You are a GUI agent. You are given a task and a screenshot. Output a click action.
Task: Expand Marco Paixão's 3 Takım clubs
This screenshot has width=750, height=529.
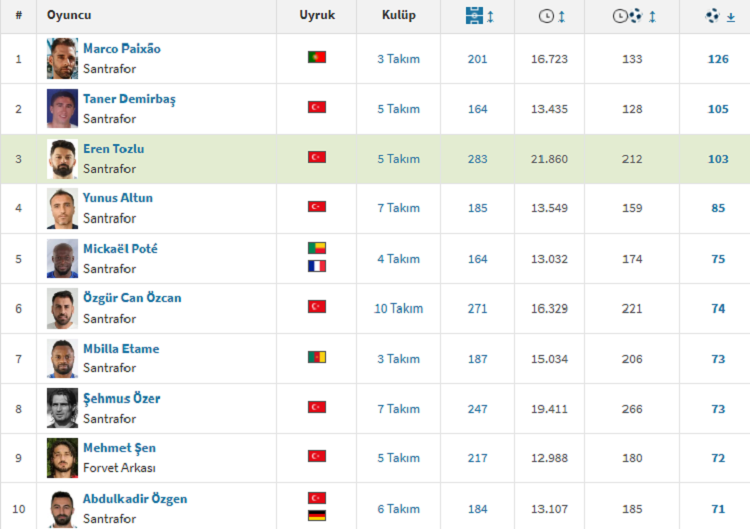(398, 59)
